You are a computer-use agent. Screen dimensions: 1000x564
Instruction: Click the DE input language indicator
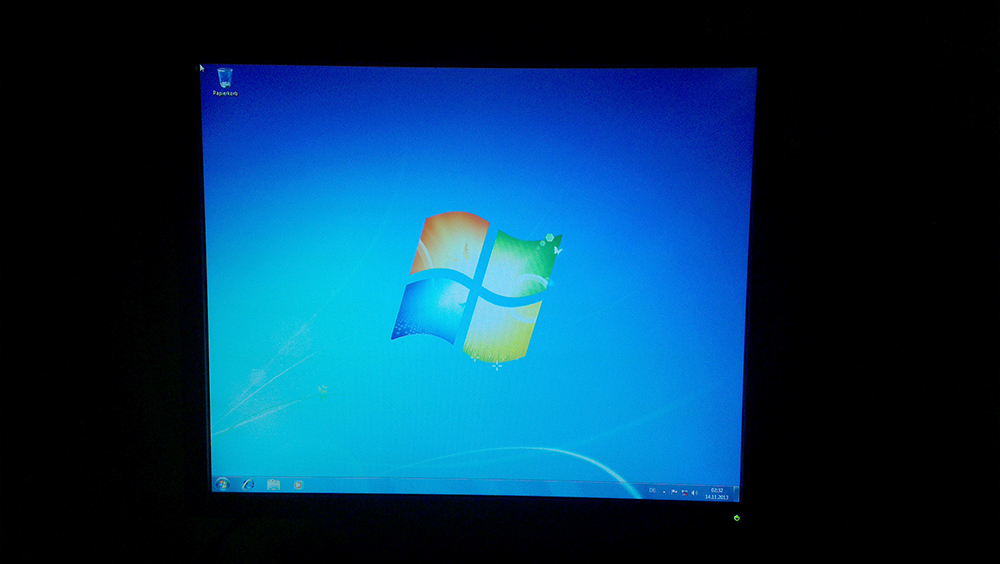tap(652, 491)
